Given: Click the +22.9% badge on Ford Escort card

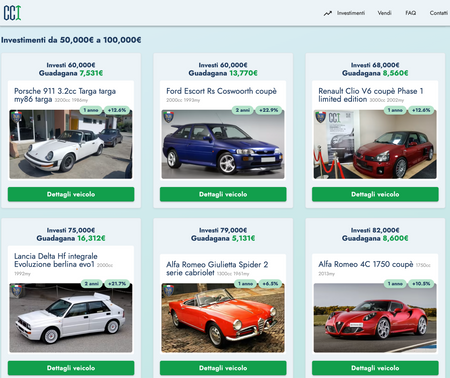Looking at the screenshot, I should [x=269, y=110].
